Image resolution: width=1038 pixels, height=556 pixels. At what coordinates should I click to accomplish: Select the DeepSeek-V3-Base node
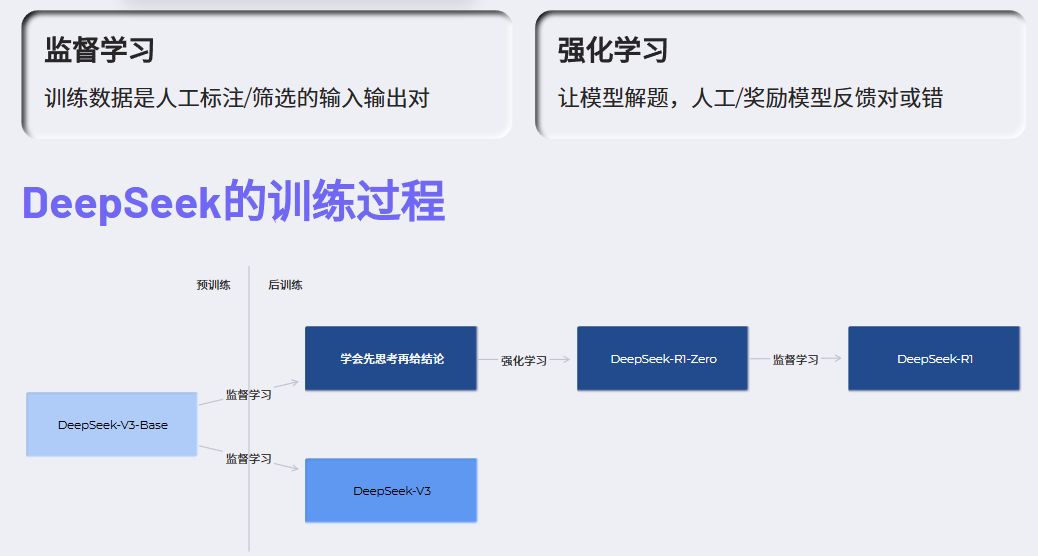coord(112,424)
